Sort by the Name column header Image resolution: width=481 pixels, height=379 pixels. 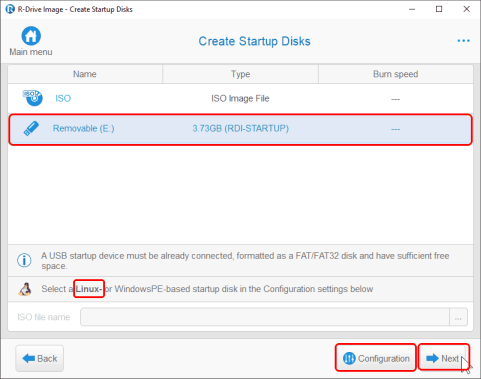click(85, 74)
